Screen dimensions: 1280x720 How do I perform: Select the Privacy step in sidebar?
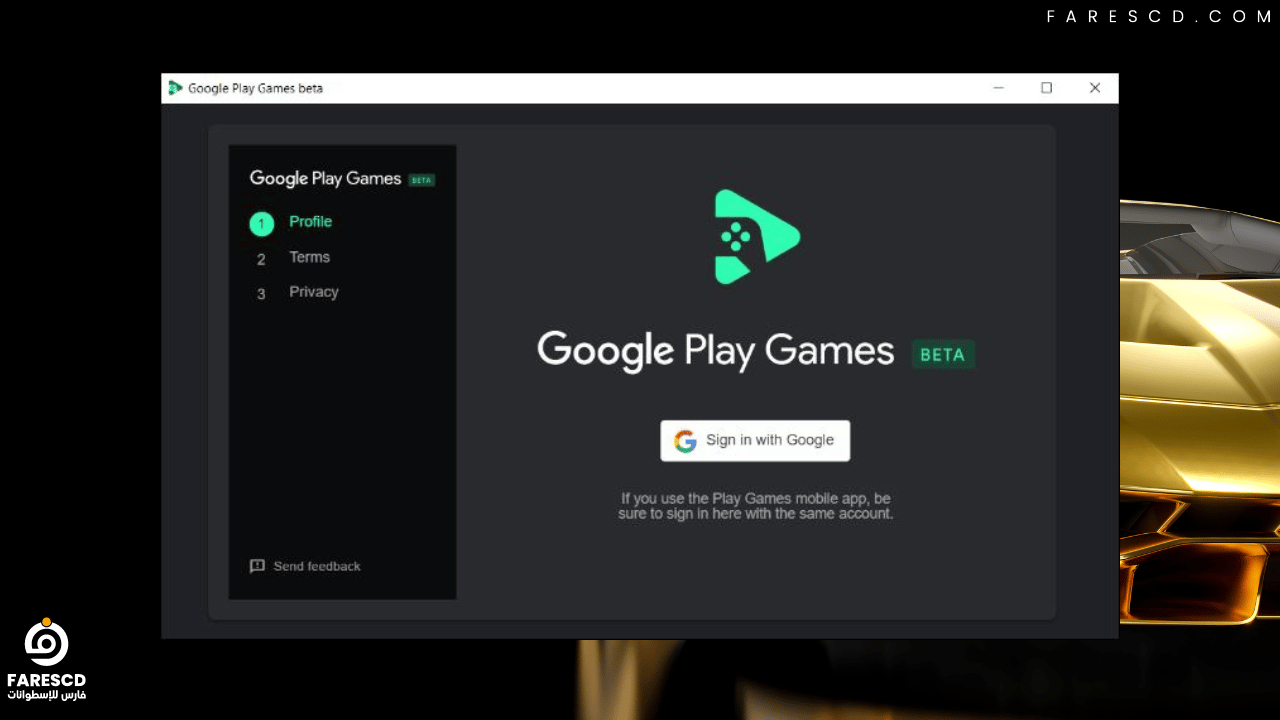314,292
